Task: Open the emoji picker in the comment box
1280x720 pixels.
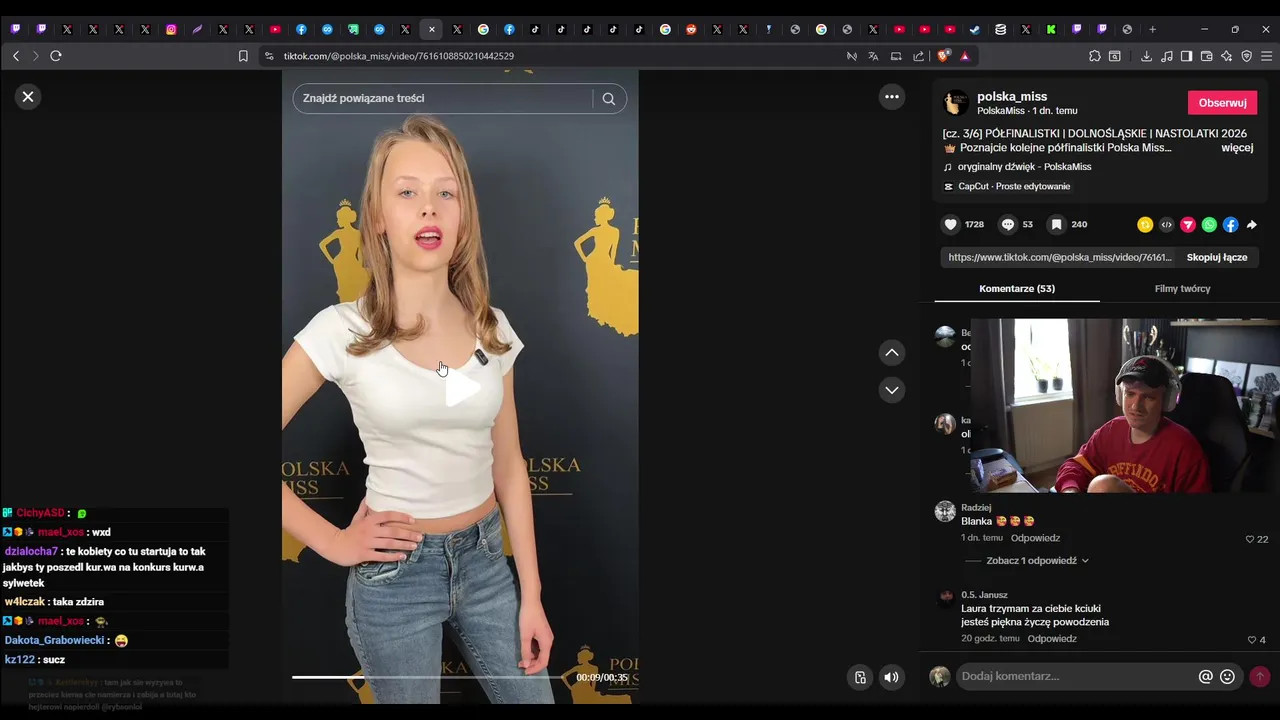Action: coord(1228,677)
